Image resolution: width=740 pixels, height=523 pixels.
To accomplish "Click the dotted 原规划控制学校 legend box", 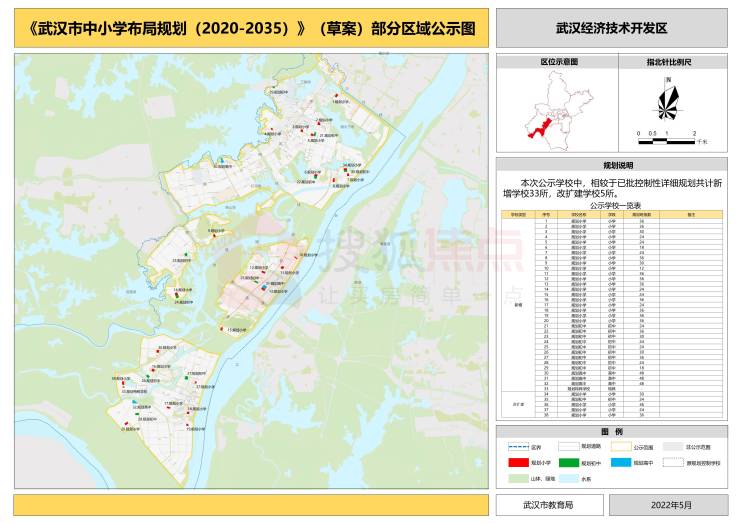I will coord(672,462).
